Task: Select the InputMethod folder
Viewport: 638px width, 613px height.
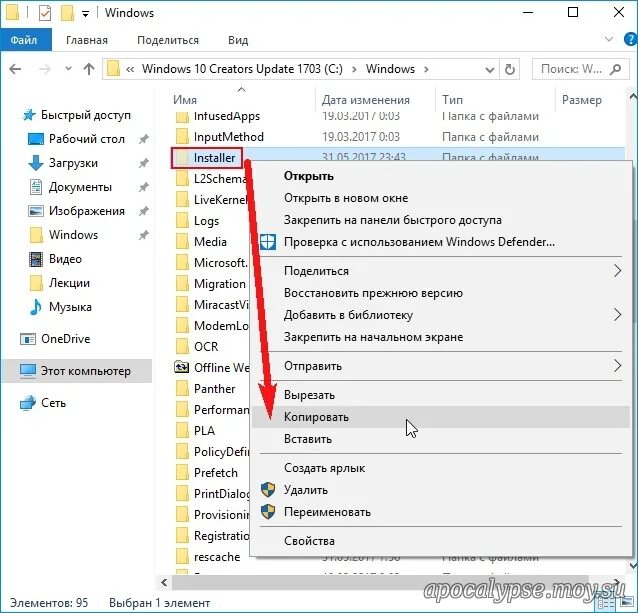Action: (229, 137)
